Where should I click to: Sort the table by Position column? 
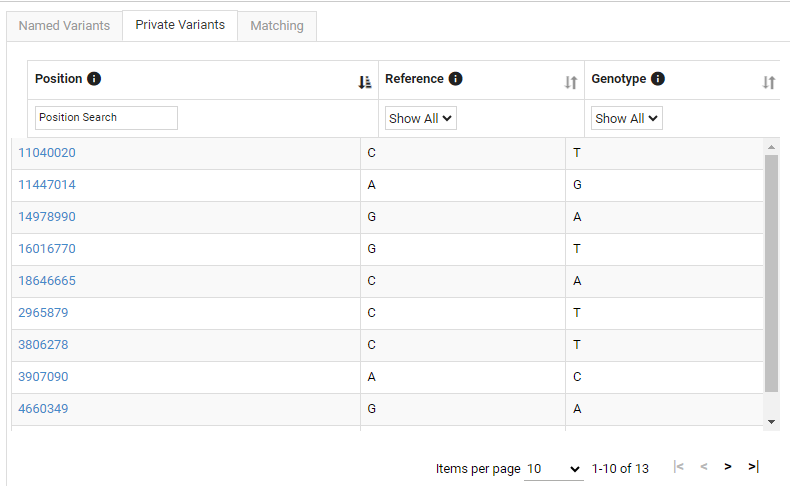pyautogui.click(x=365, y=82)
